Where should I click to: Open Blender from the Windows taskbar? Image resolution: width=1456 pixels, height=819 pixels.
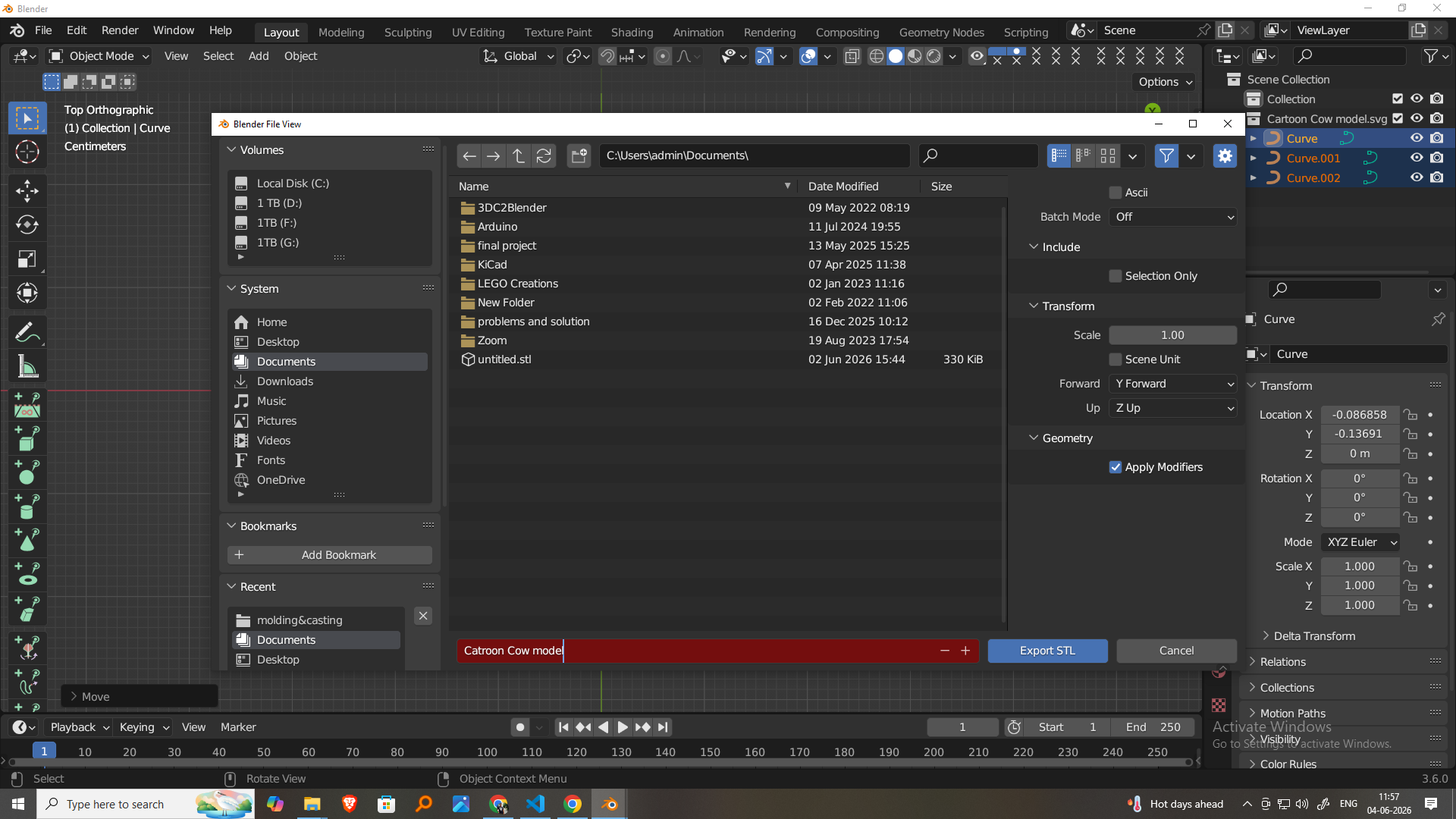click(610, 804)
